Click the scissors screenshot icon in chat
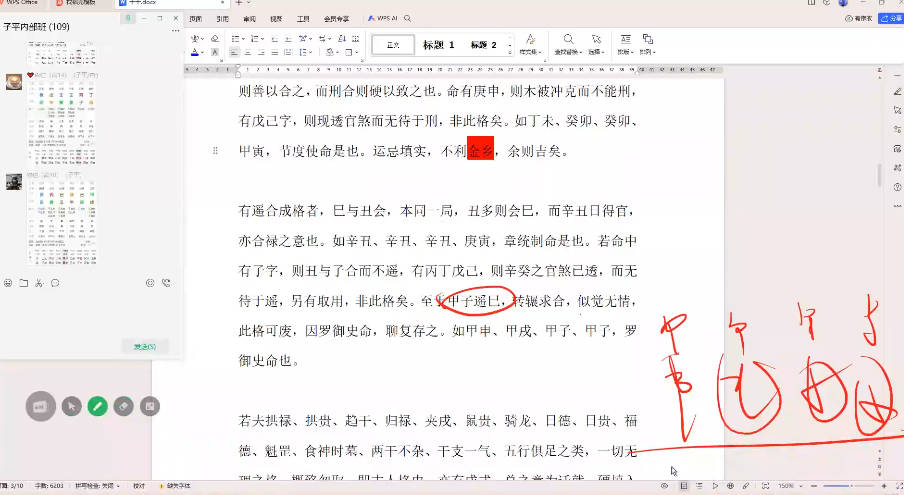 click(39, 283)
